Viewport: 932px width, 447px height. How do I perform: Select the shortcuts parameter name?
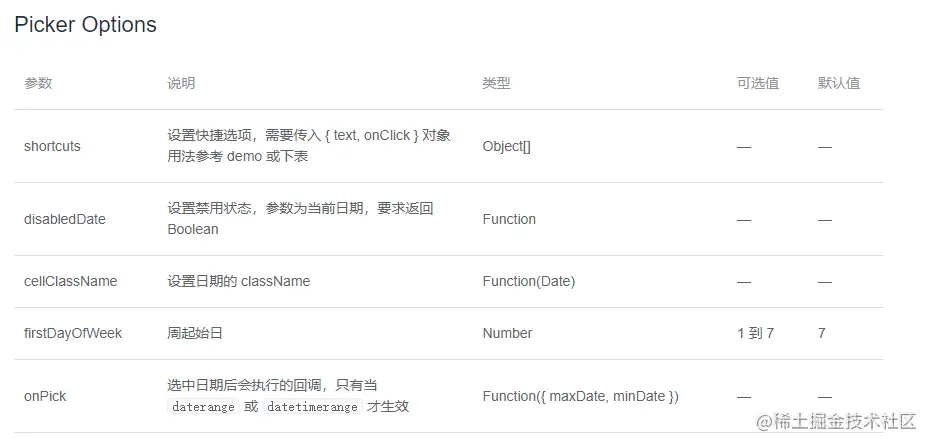pyautogui.click(x=52, y=146)
